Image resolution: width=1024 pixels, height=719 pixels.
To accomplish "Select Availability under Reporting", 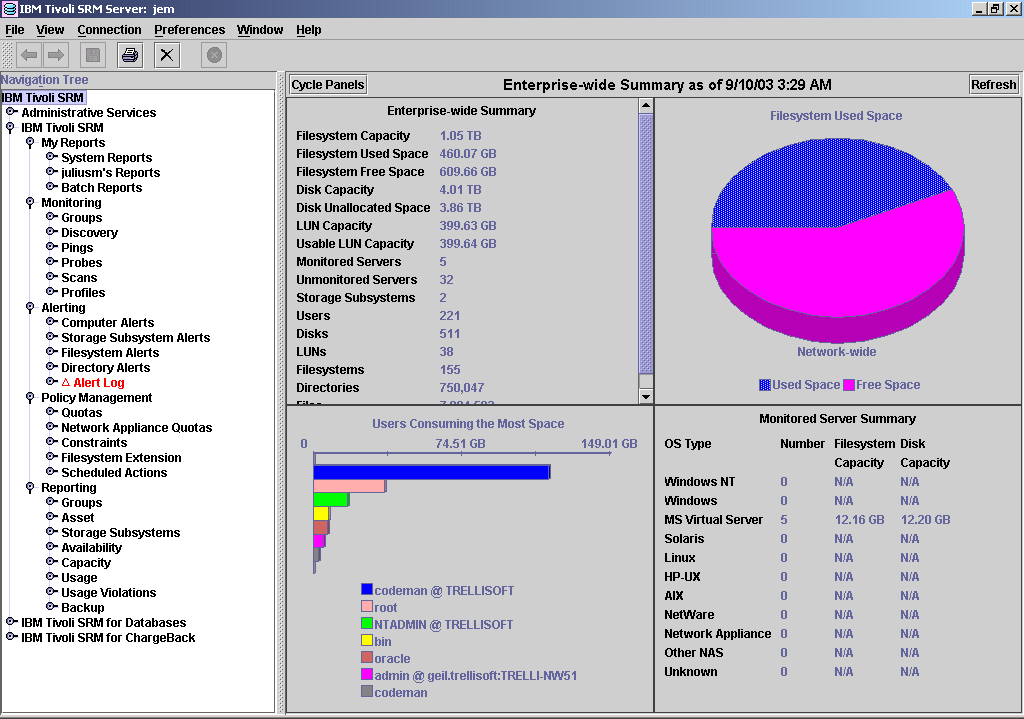I will pyautogui.click(x=91, y=548).
